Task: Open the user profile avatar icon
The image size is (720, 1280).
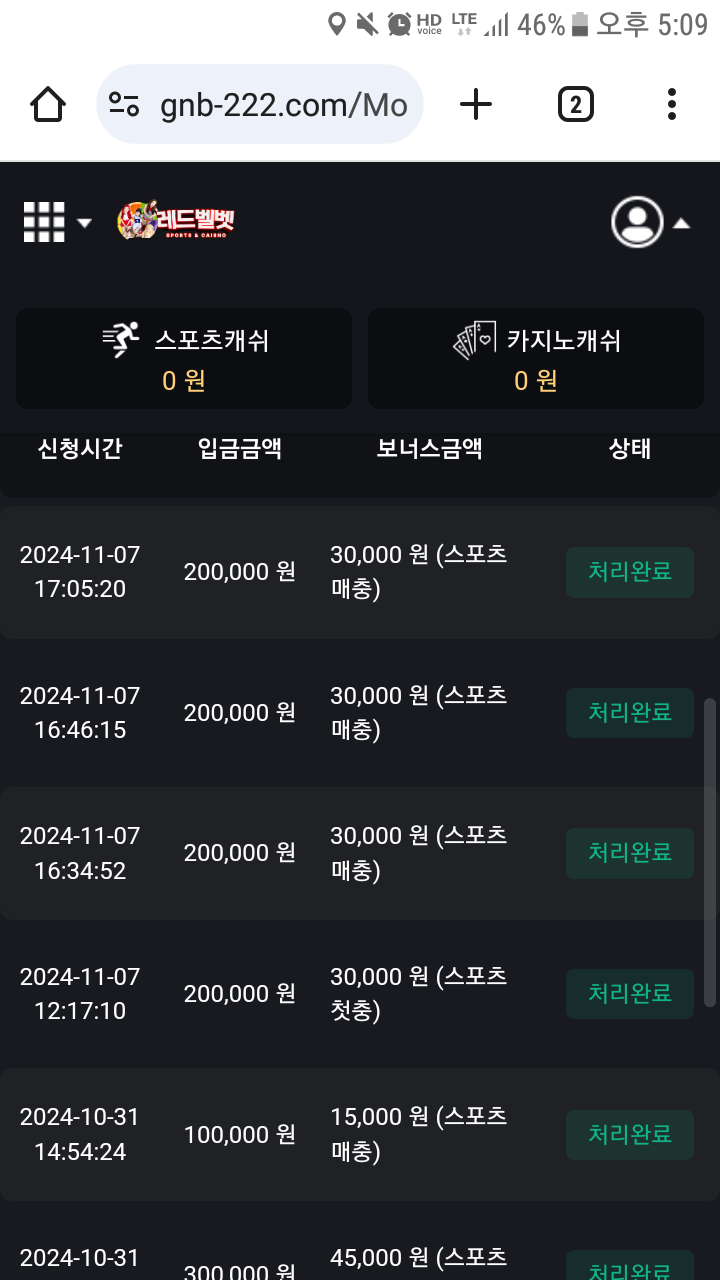Action: [637, 222]
